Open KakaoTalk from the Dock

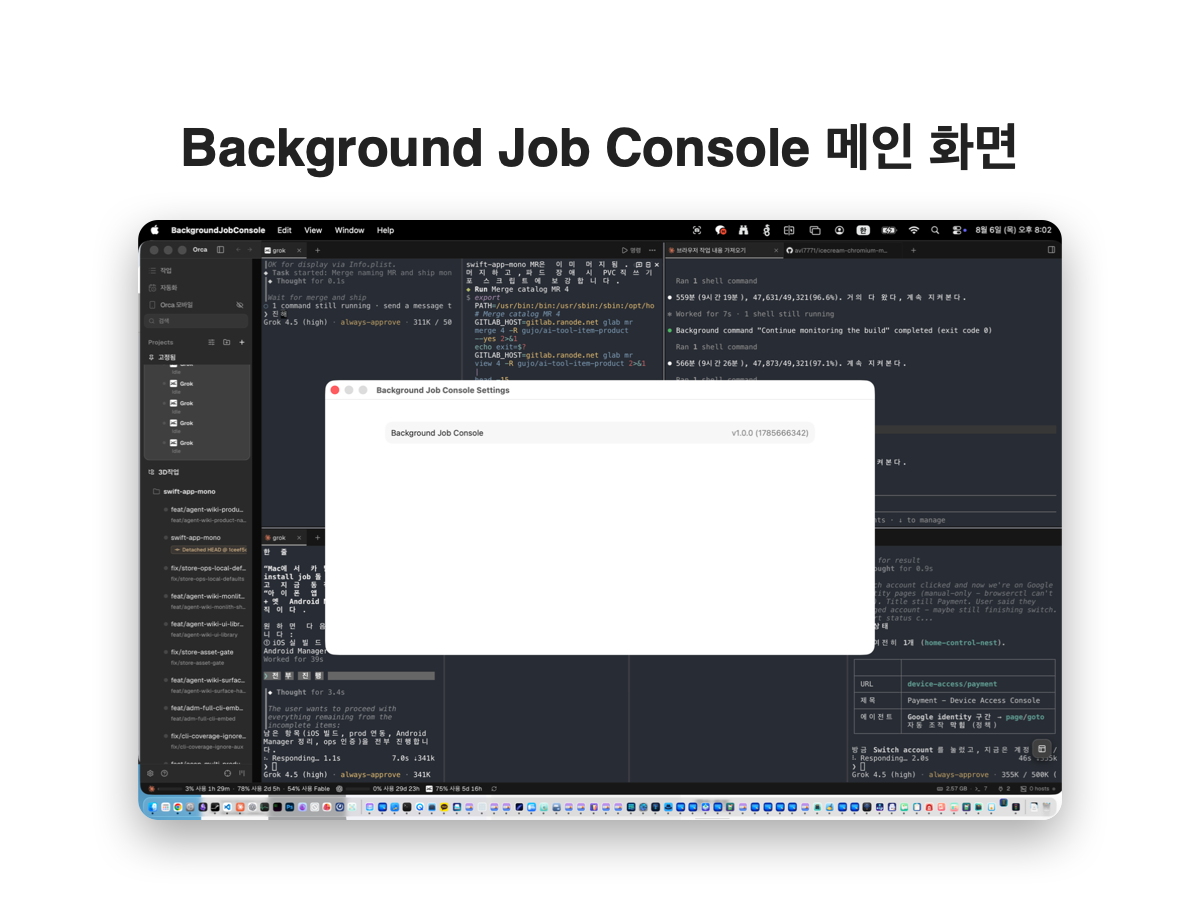pos(444,806)
